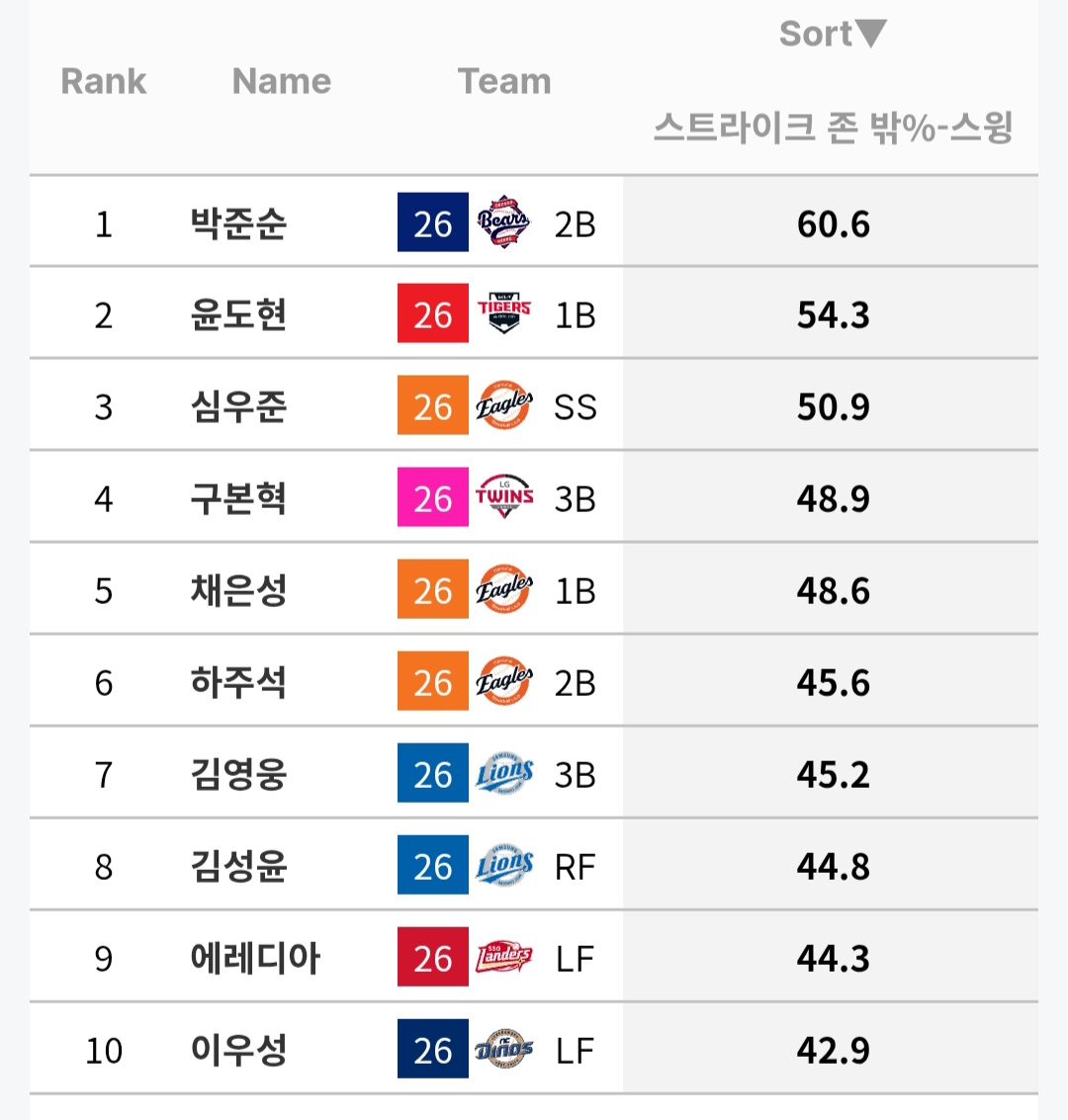The image size is (1068, 1120).
Task: Click the Rank column header
Action: pos(103,81)
